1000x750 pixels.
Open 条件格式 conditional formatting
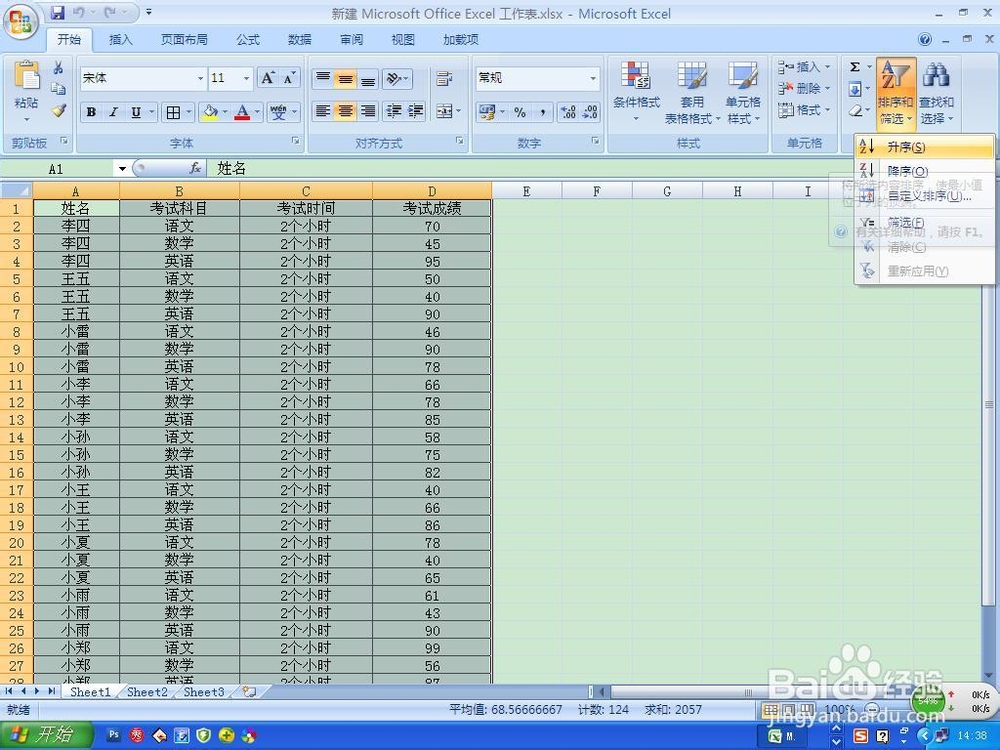[x=636, y=92]
